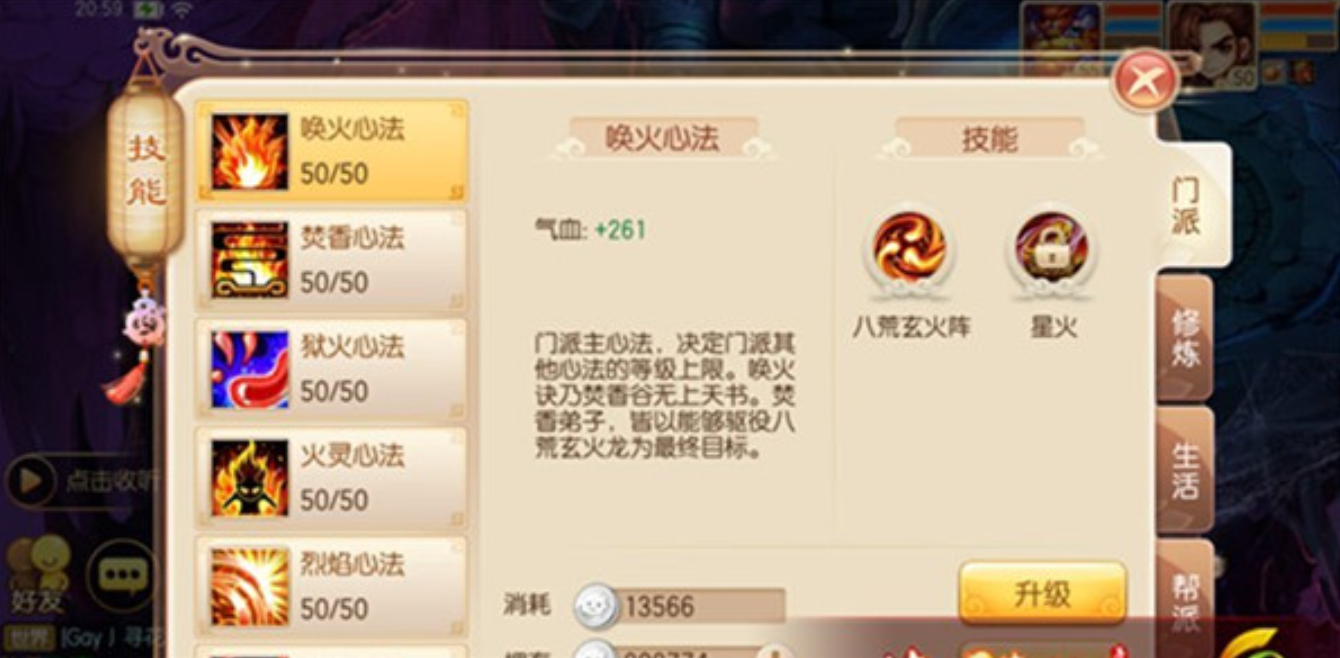
Task: Select the 唤火心法 flame icon
Action: coord(250,152)
